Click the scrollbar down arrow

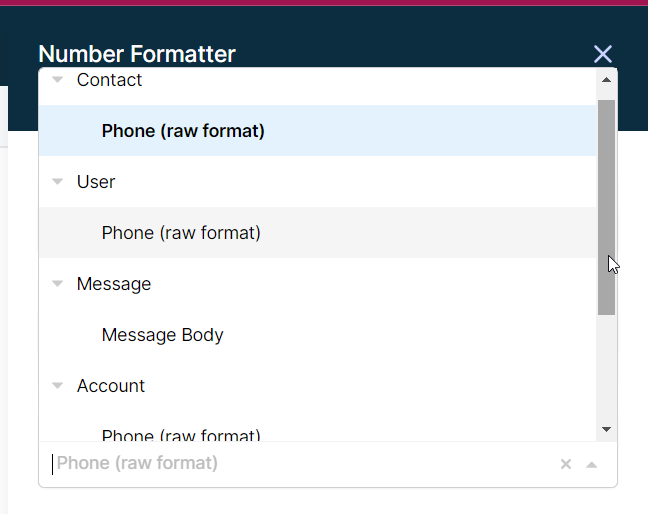(606, 429)
